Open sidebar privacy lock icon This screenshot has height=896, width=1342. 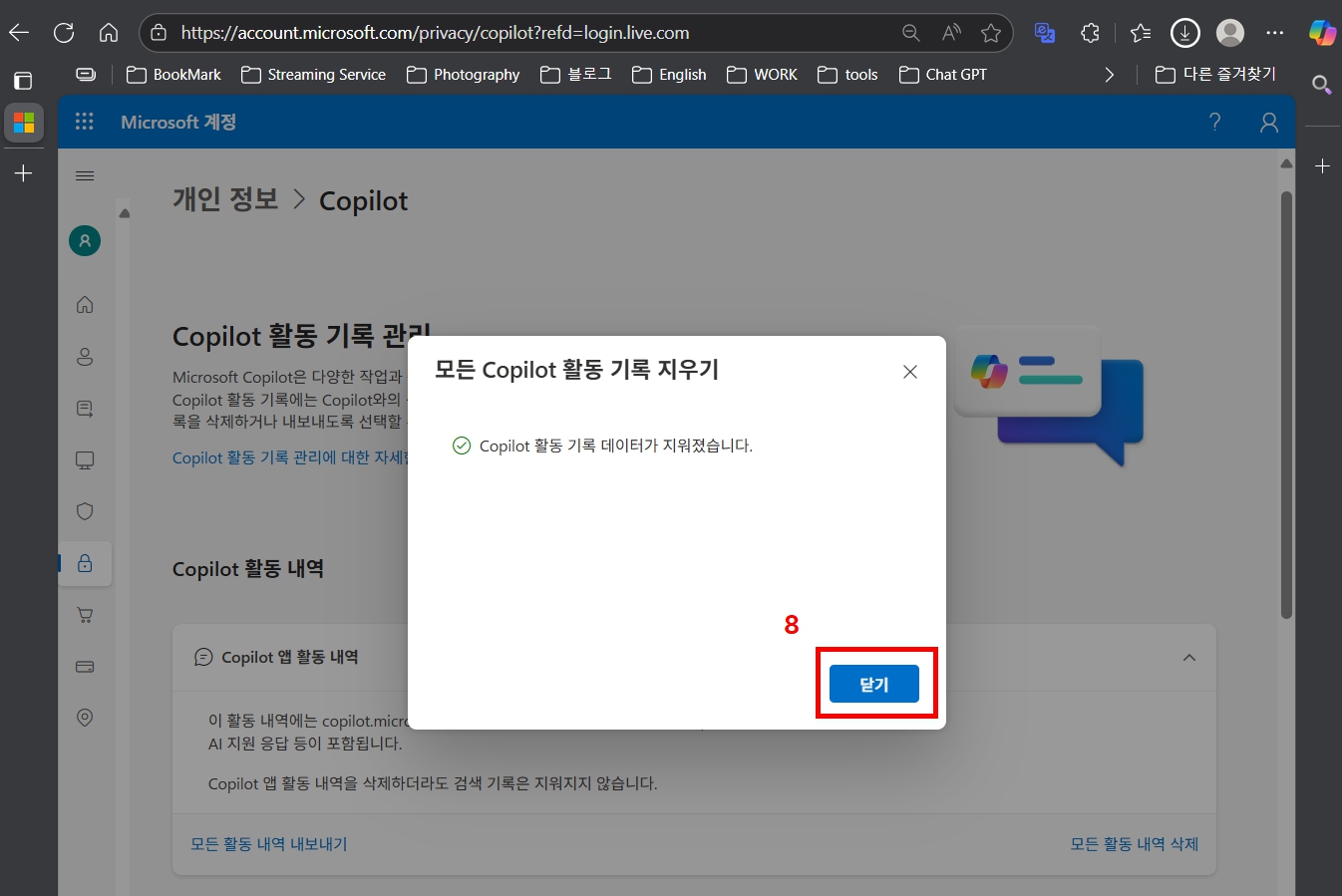[x=85, y=563]
